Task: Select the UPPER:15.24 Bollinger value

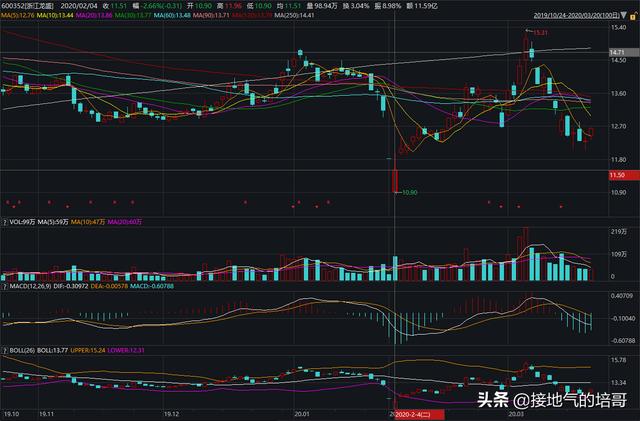Action: pos(88,350)
